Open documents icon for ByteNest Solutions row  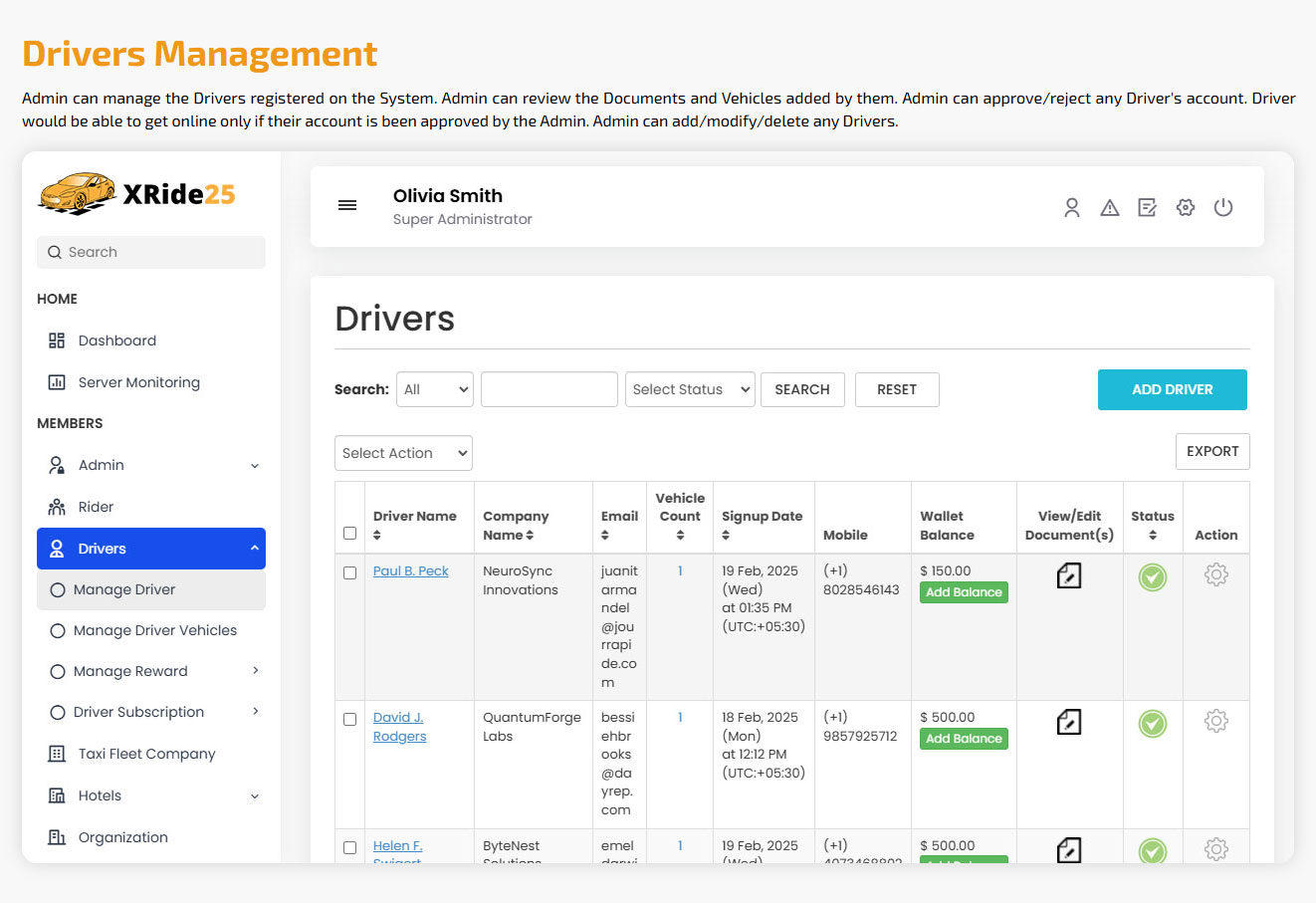coord(1069,849)
